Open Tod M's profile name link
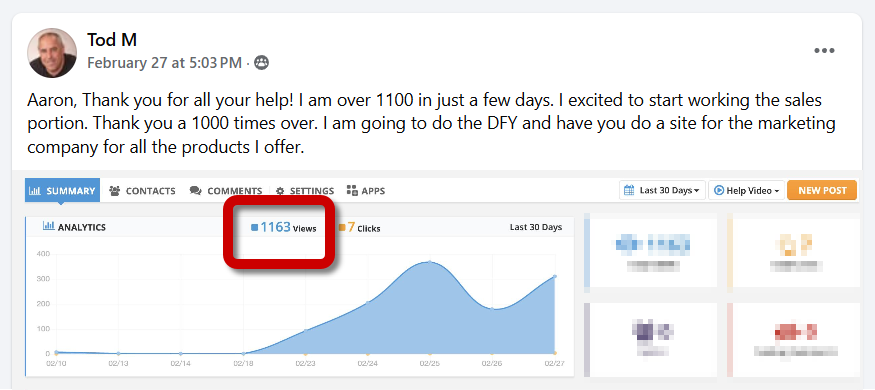 click(x=112, y=40)
